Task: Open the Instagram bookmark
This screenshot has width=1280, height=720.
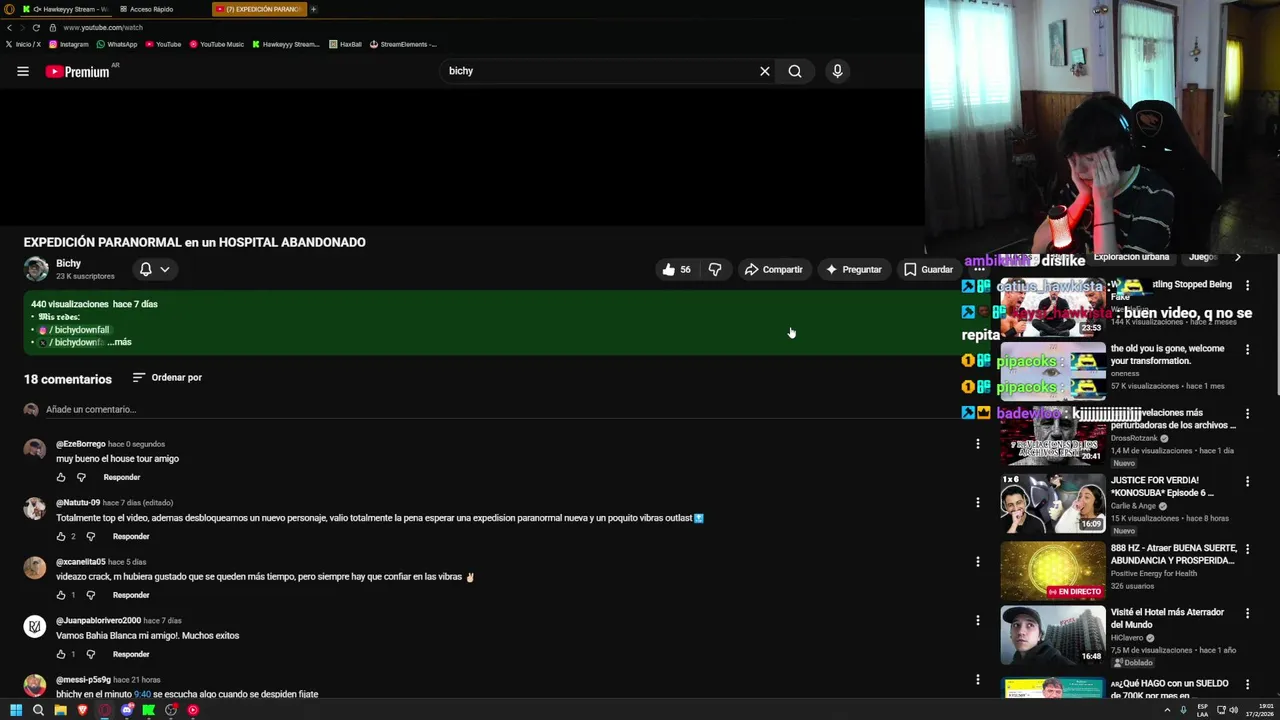Action: pos(68,44)
